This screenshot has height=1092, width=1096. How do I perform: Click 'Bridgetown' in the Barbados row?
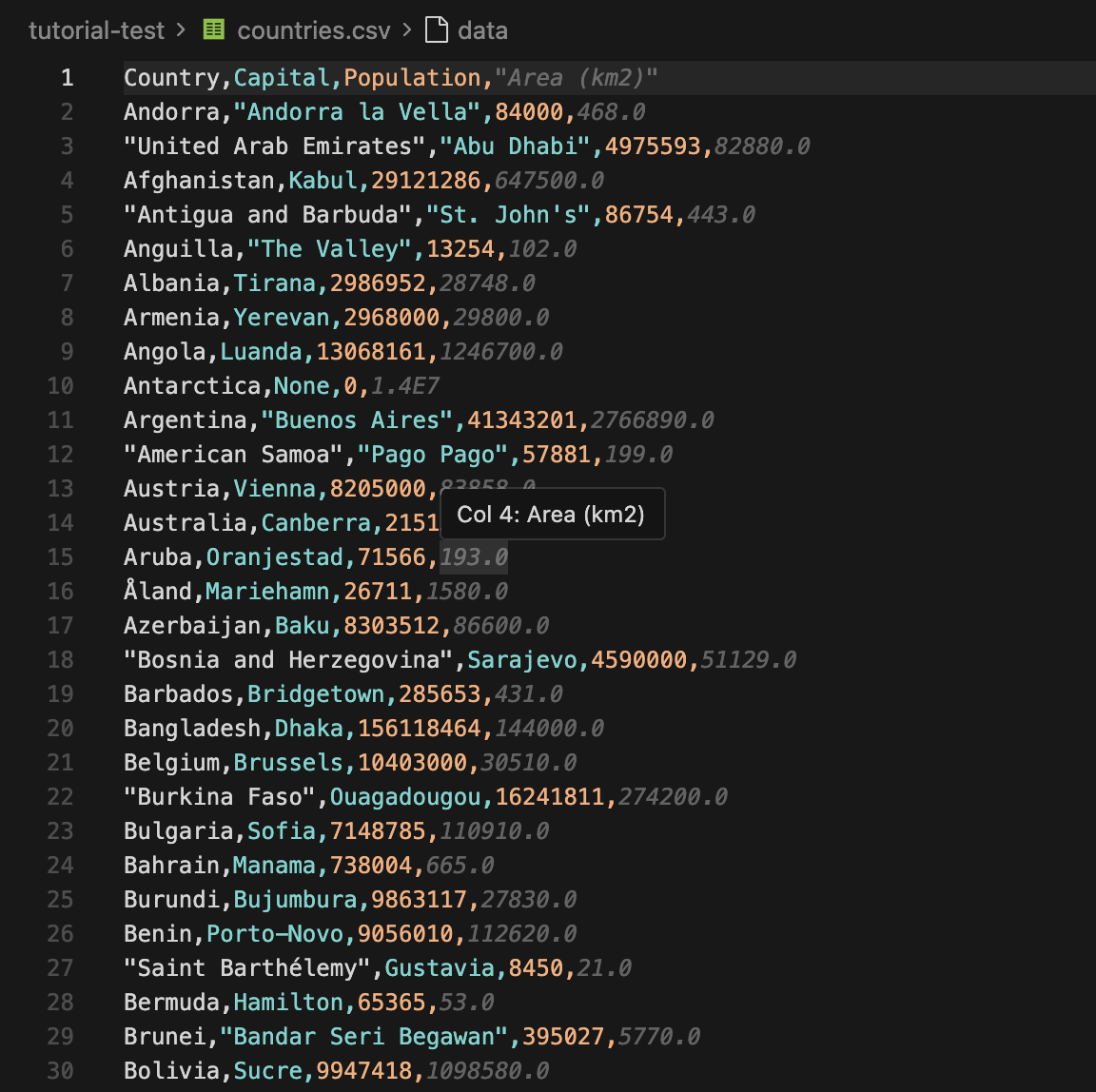pyautogui.click(x=316, y=693)
